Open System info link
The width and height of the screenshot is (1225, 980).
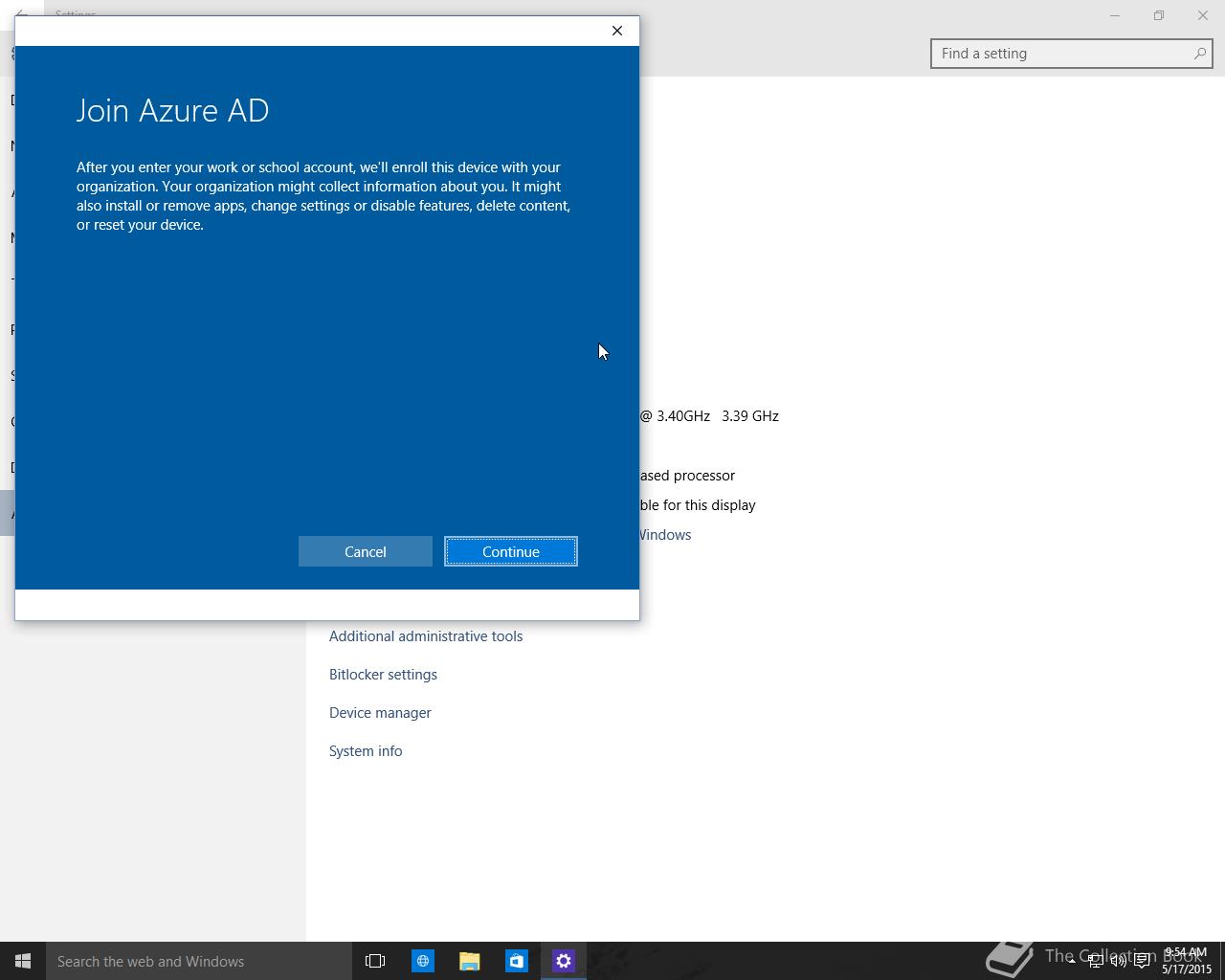pyautogui.click(x=366, y=751)
